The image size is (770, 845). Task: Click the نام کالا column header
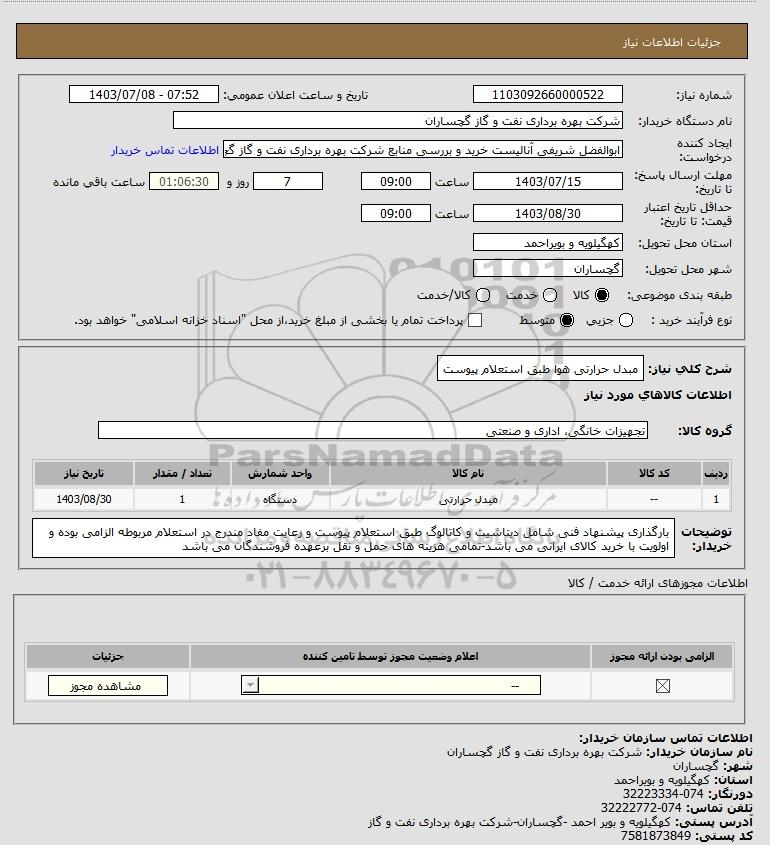[x=468, y=473]
